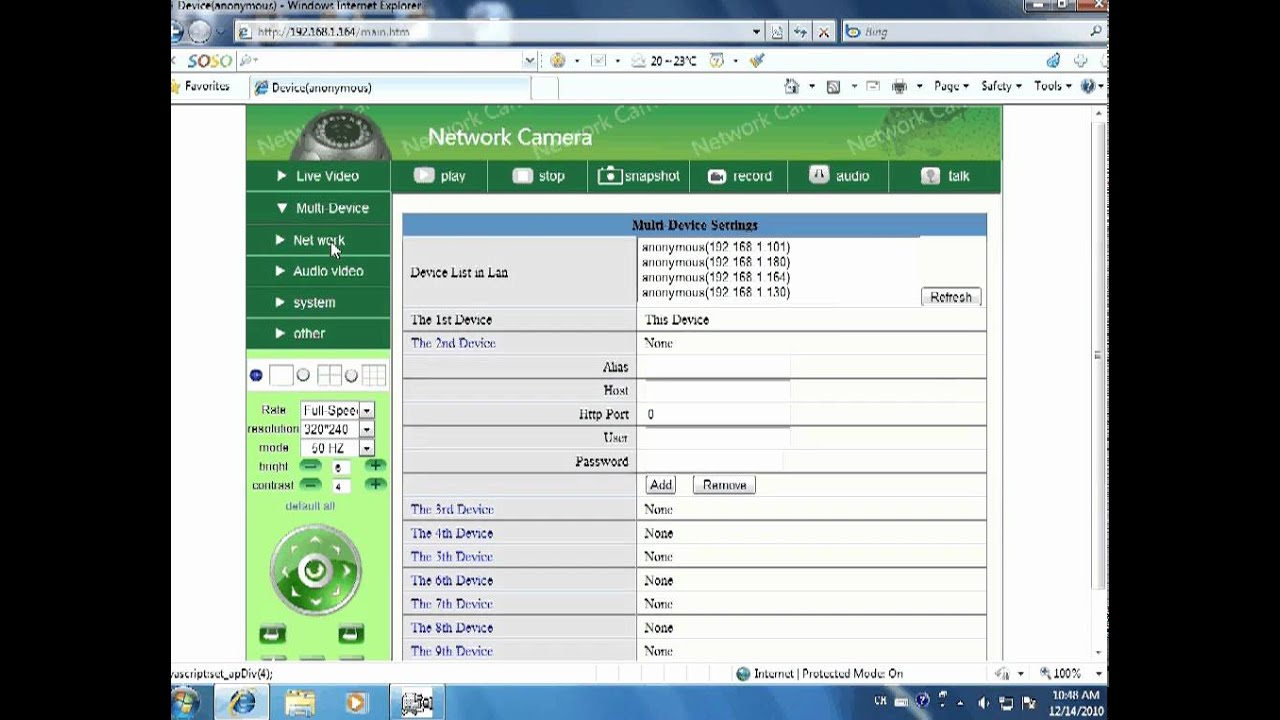This screenshot has height=720, width=1280.
Task: Click The 2nd Device link
Action: pyautogui.click(x=453, y=343)
